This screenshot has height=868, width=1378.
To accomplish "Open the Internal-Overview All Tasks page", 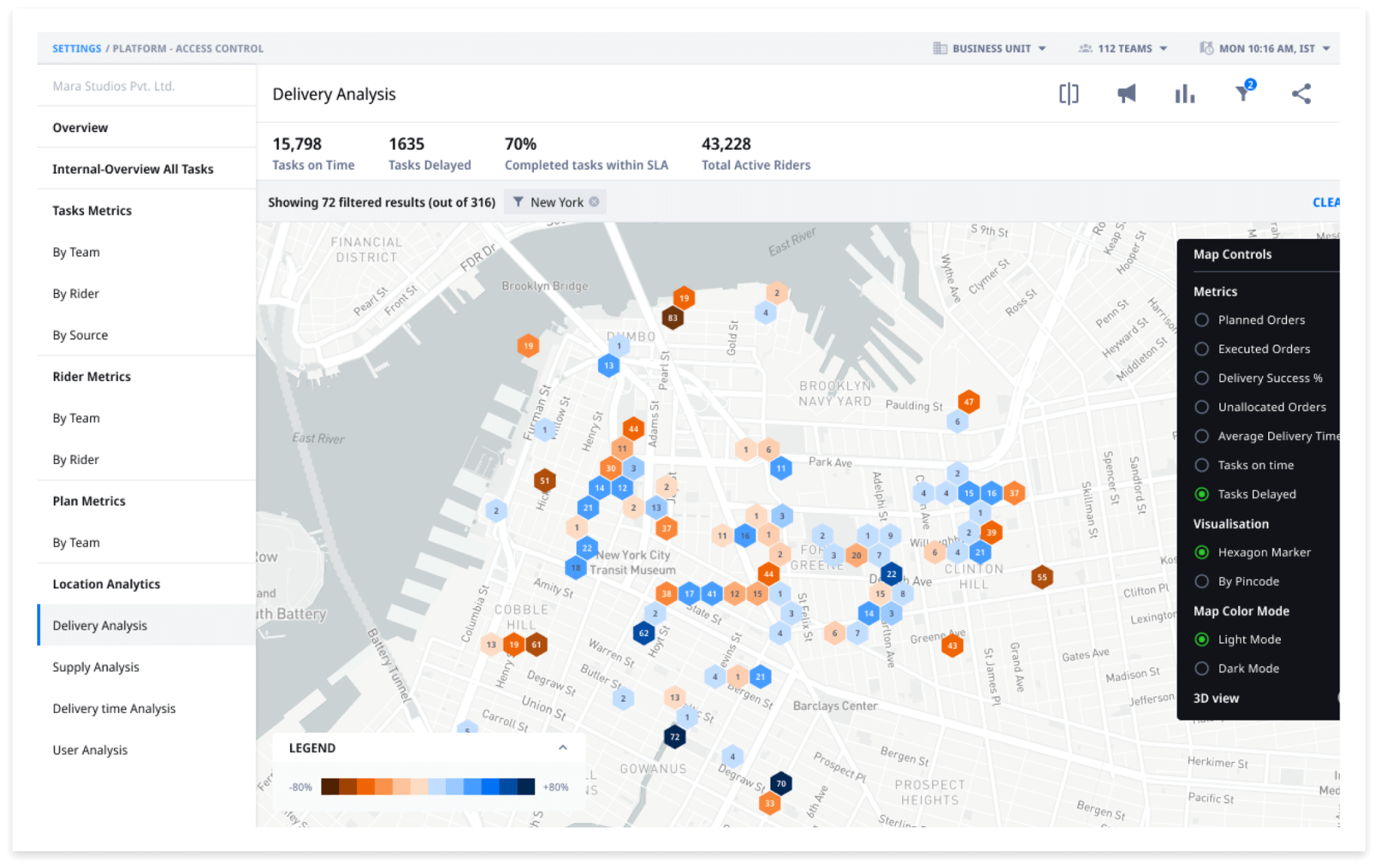I will pos(133,168).
